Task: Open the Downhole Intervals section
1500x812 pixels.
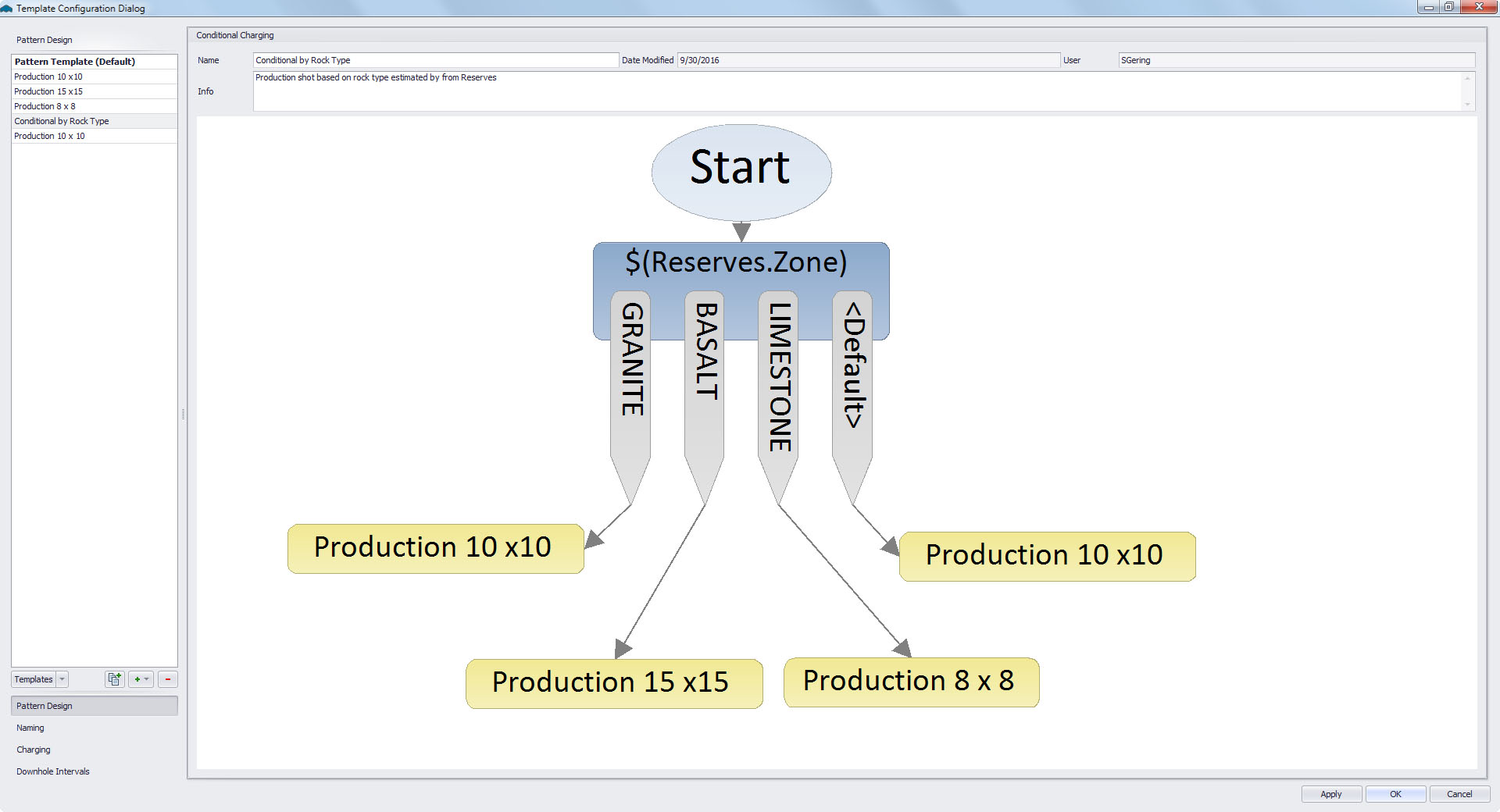Action: 53,771
